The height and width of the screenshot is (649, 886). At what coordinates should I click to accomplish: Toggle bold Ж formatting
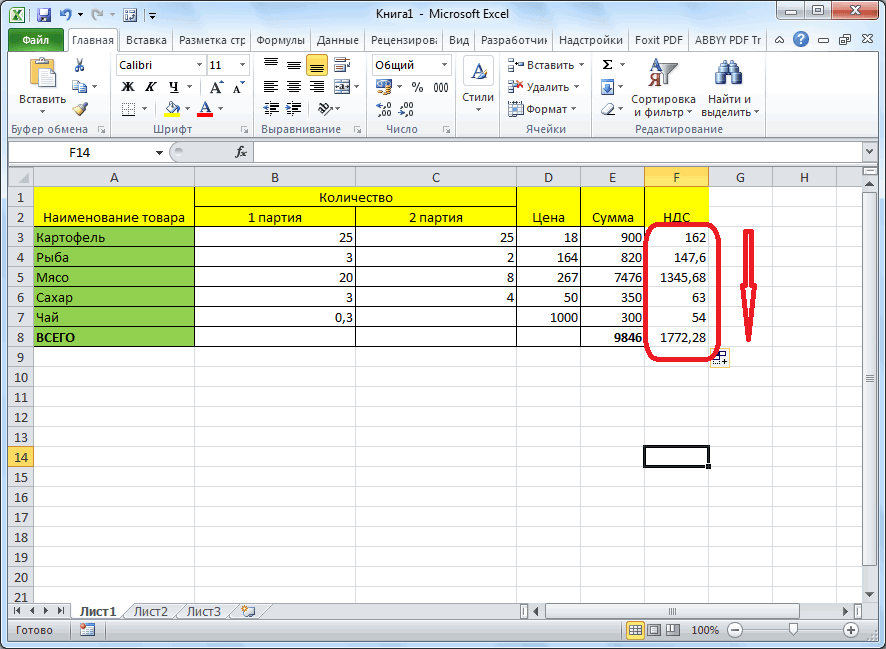(128, 87)
